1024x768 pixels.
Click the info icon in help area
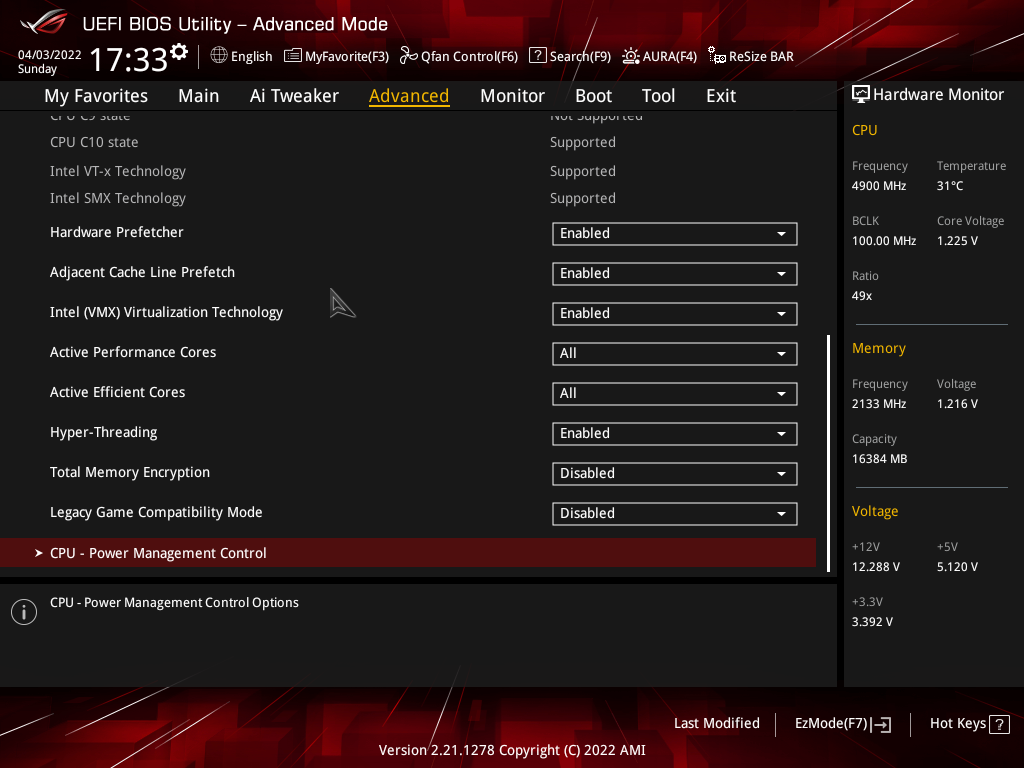click(24, 612)
